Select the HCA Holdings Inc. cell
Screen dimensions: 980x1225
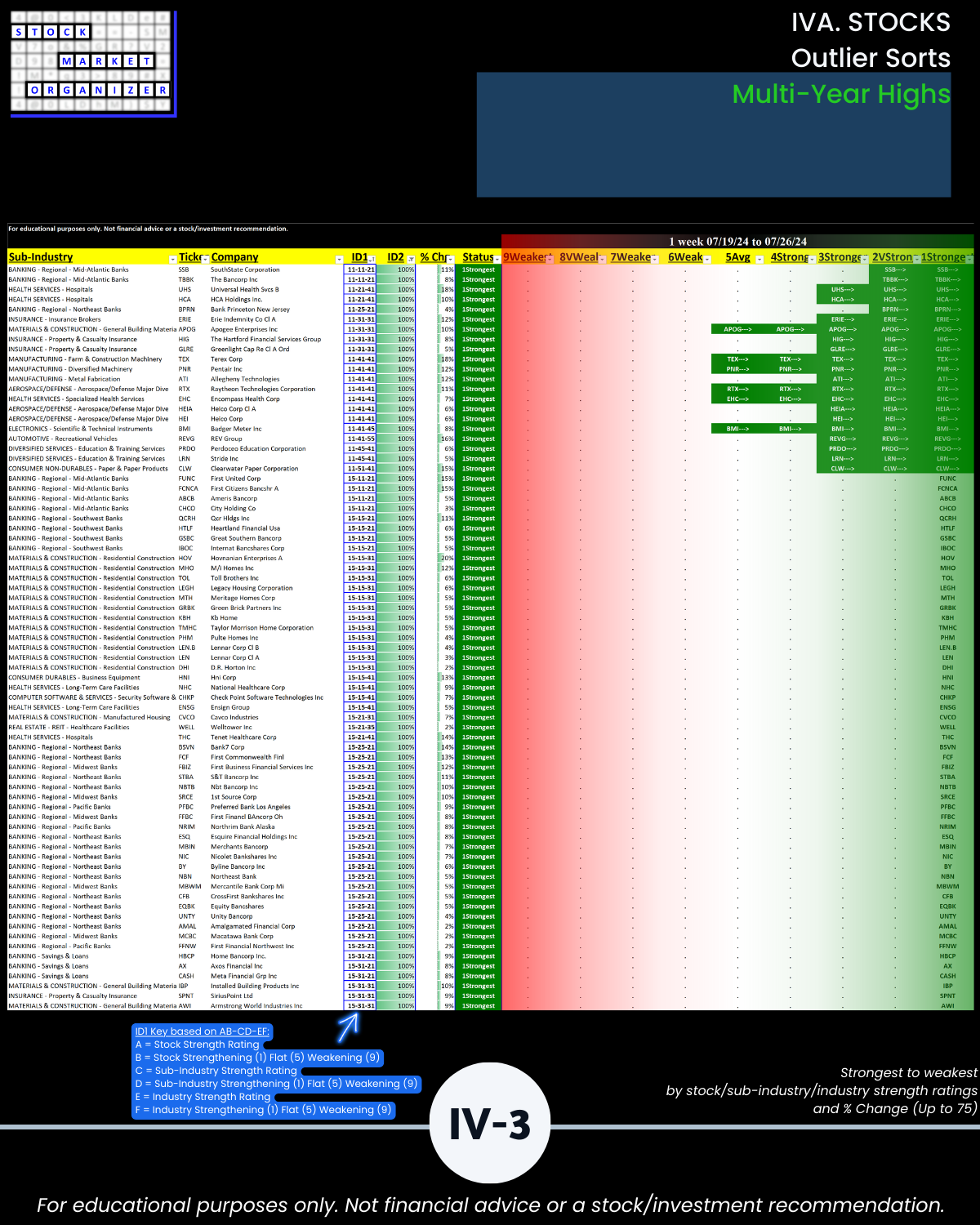tap(276, 300)
